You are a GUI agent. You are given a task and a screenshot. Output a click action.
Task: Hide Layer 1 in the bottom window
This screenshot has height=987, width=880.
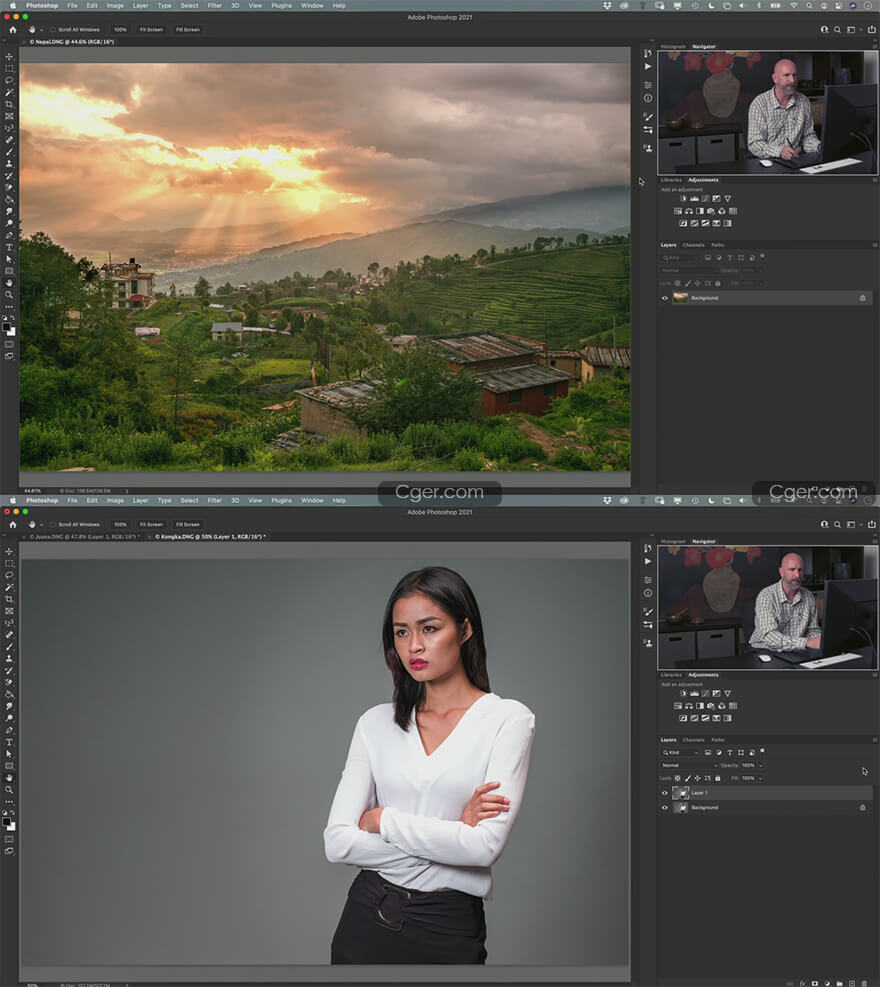[x=665, y=793]
